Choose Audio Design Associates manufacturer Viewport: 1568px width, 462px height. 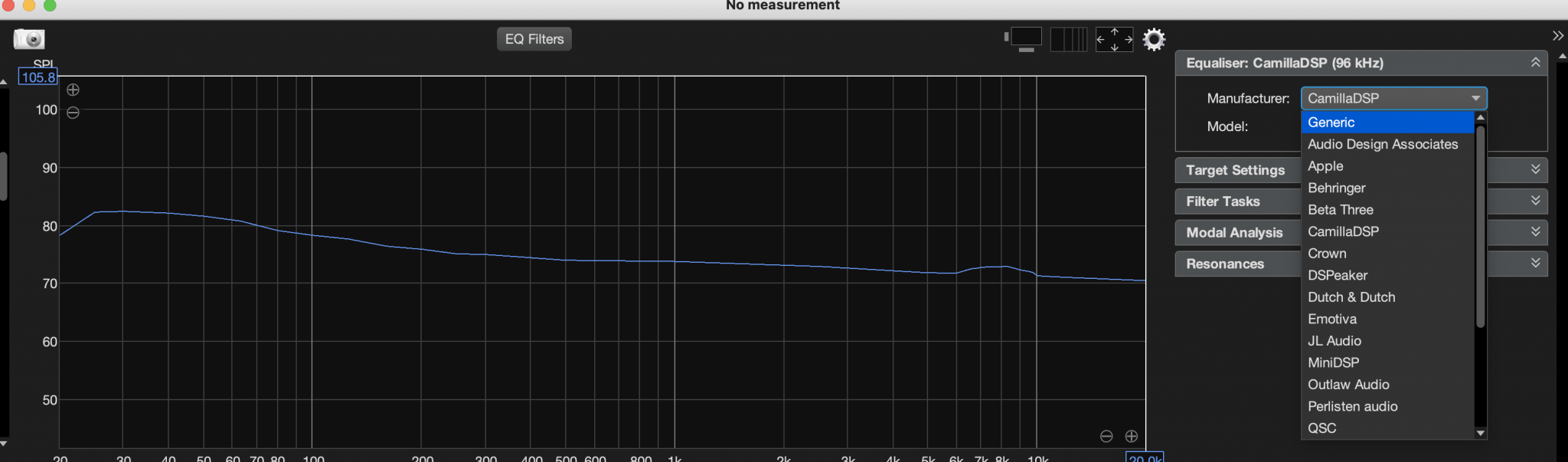[1387, 144]
